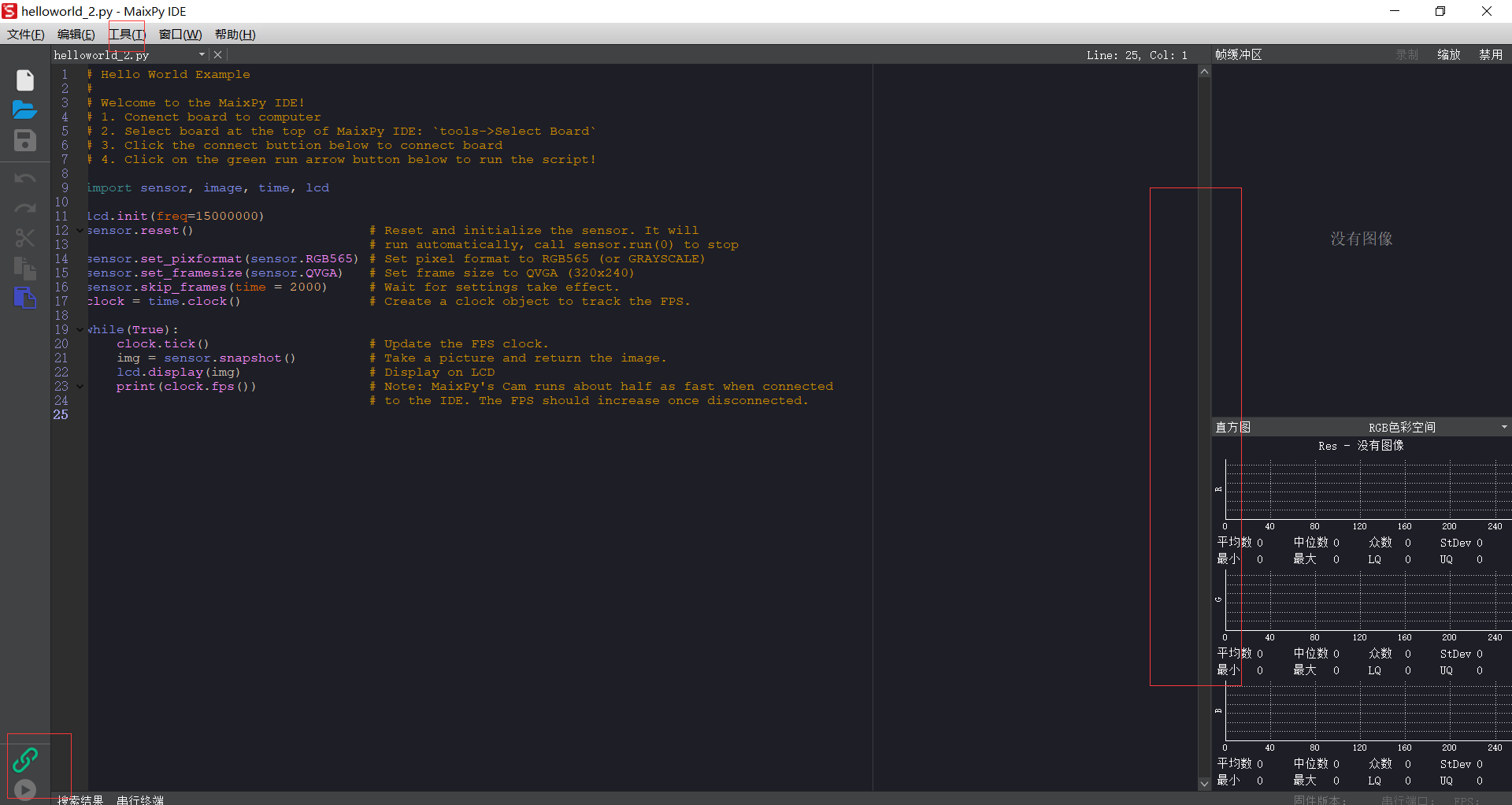Image resolution: width=1512 pixels, height=805 pixels.
Task: Click 'print(clock.fps())' code line
Action: coord(187,387)
